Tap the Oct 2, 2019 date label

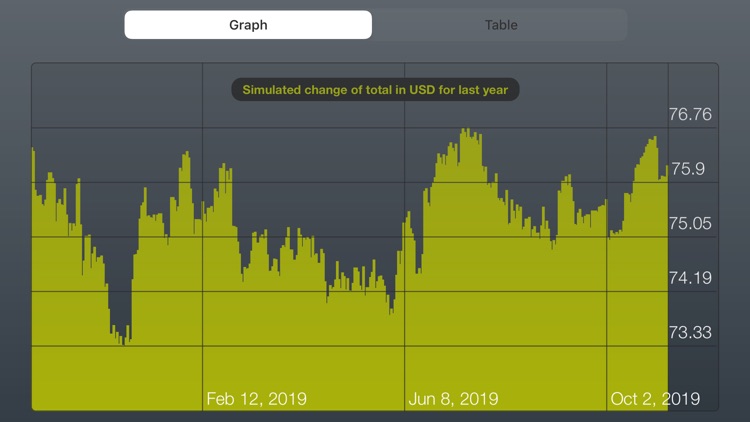coord(655,399)
